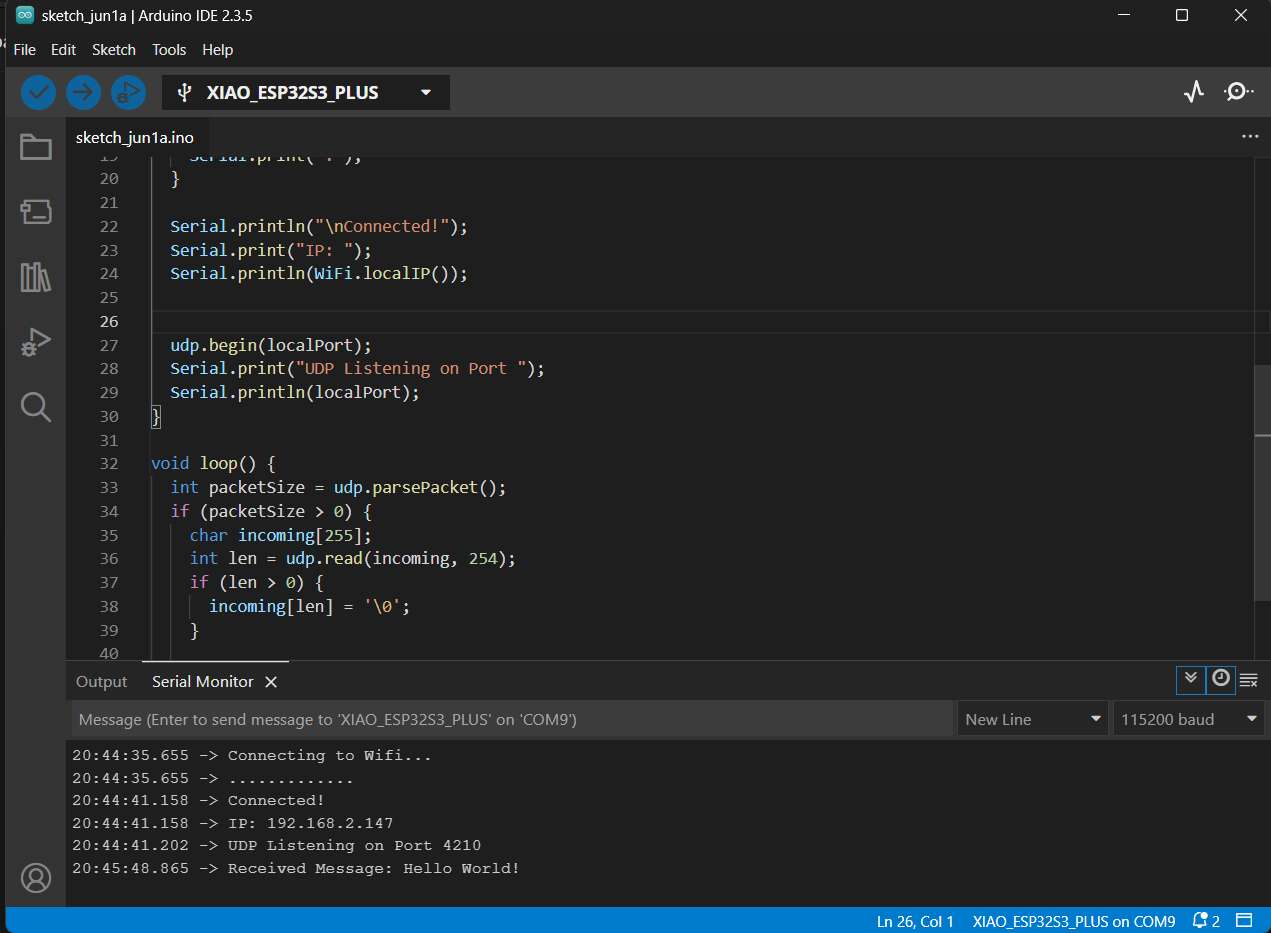Click the char incoming[255]; line

pos(281,536)
